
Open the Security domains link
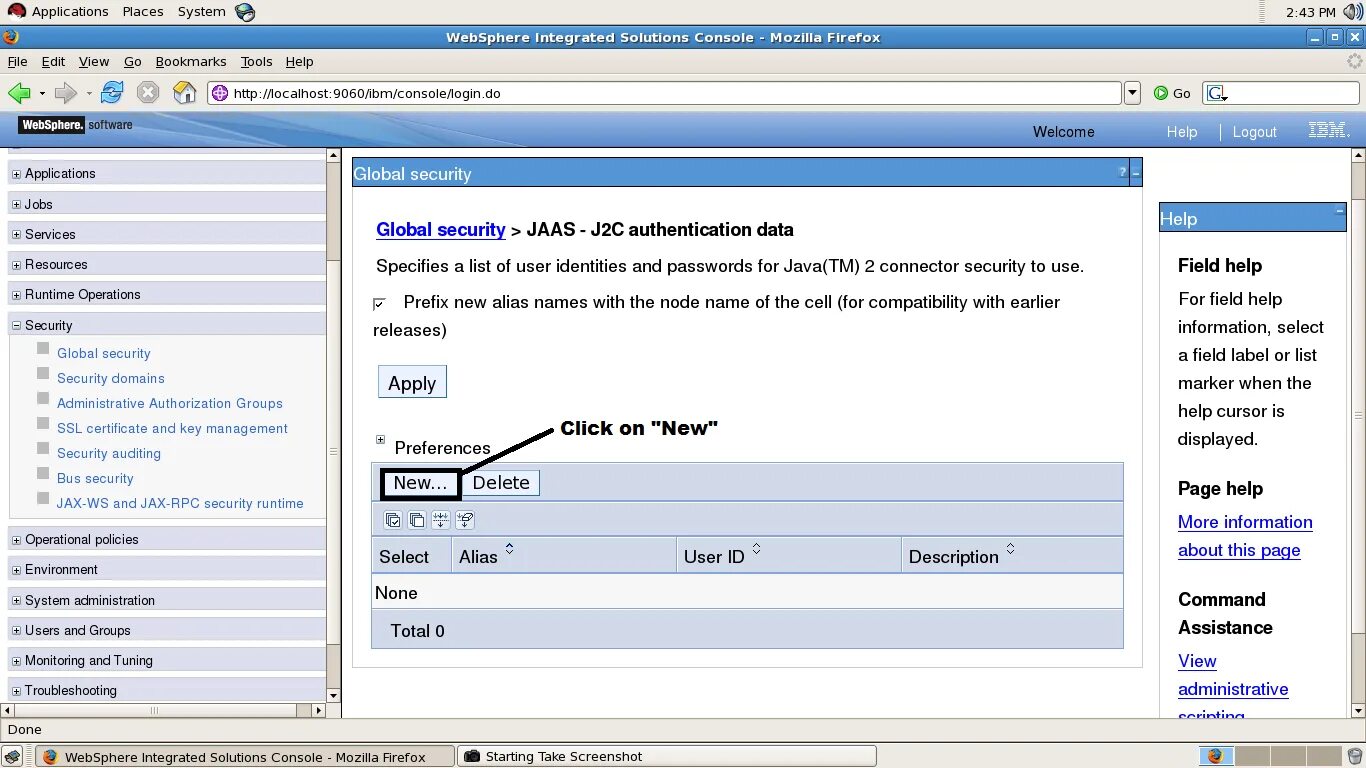(111, 378)
